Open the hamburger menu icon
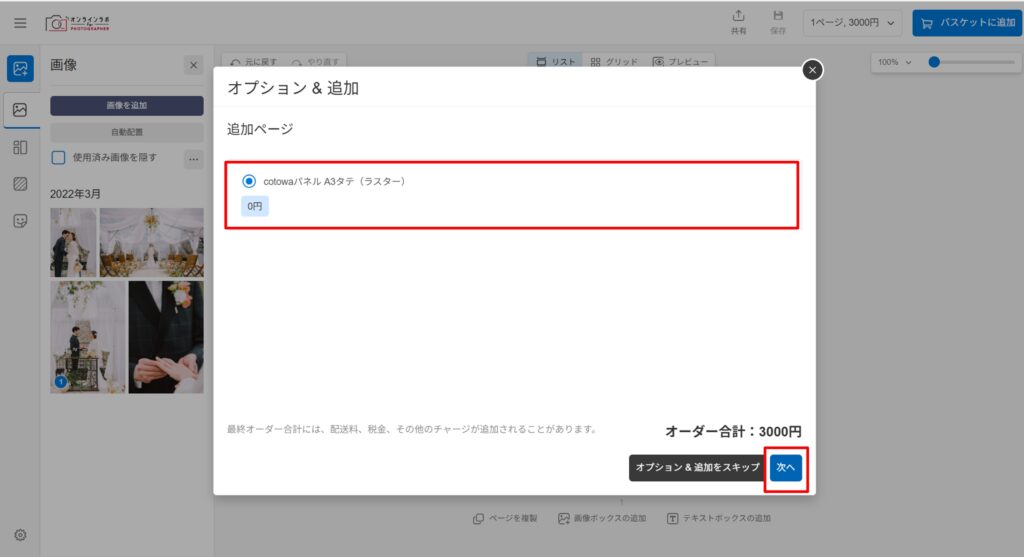This screenshot has height=557, width=1024. pyautogui.click(x=20, y=23)
